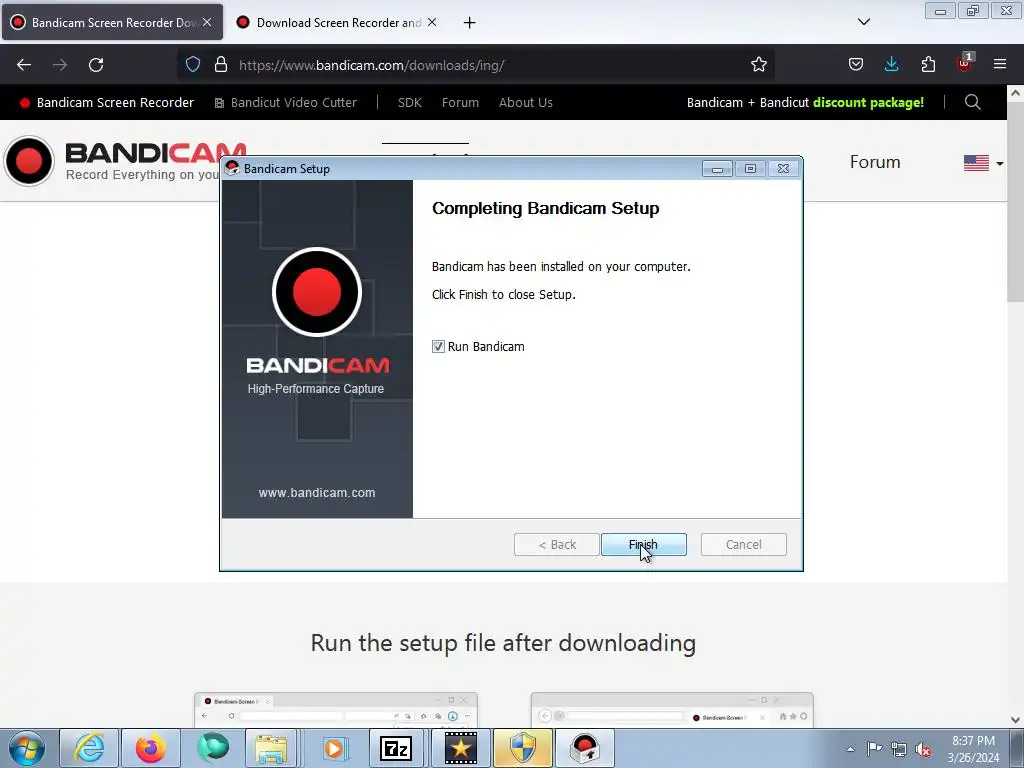The width and height of the screenshot is (1024, 768).
Task: Click the first tutorial screenshot thumbnail
Action: click(336, 710)
